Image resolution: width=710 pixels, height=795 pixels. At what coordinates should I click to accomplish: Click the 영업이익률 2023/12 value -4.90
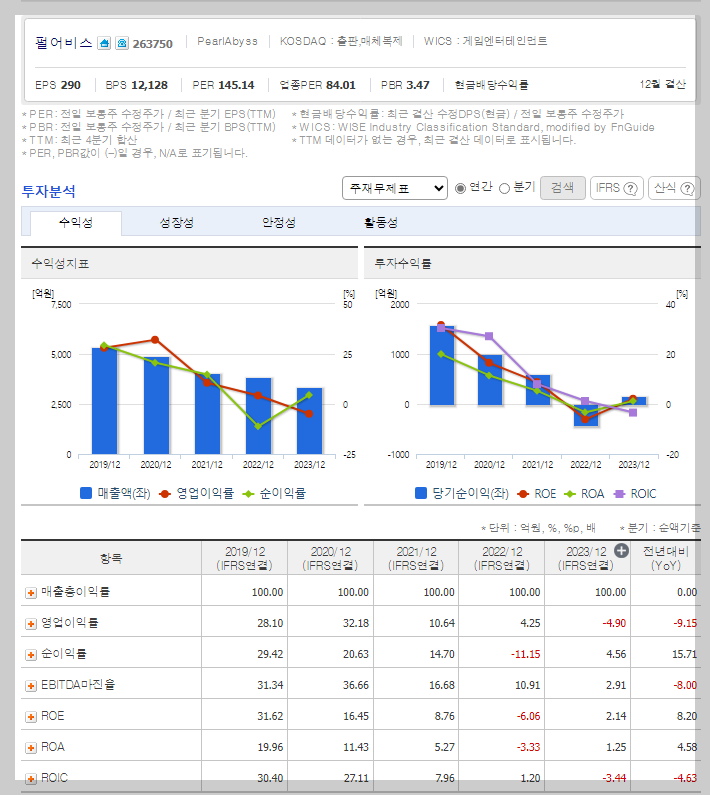click(x=614, y=623)
